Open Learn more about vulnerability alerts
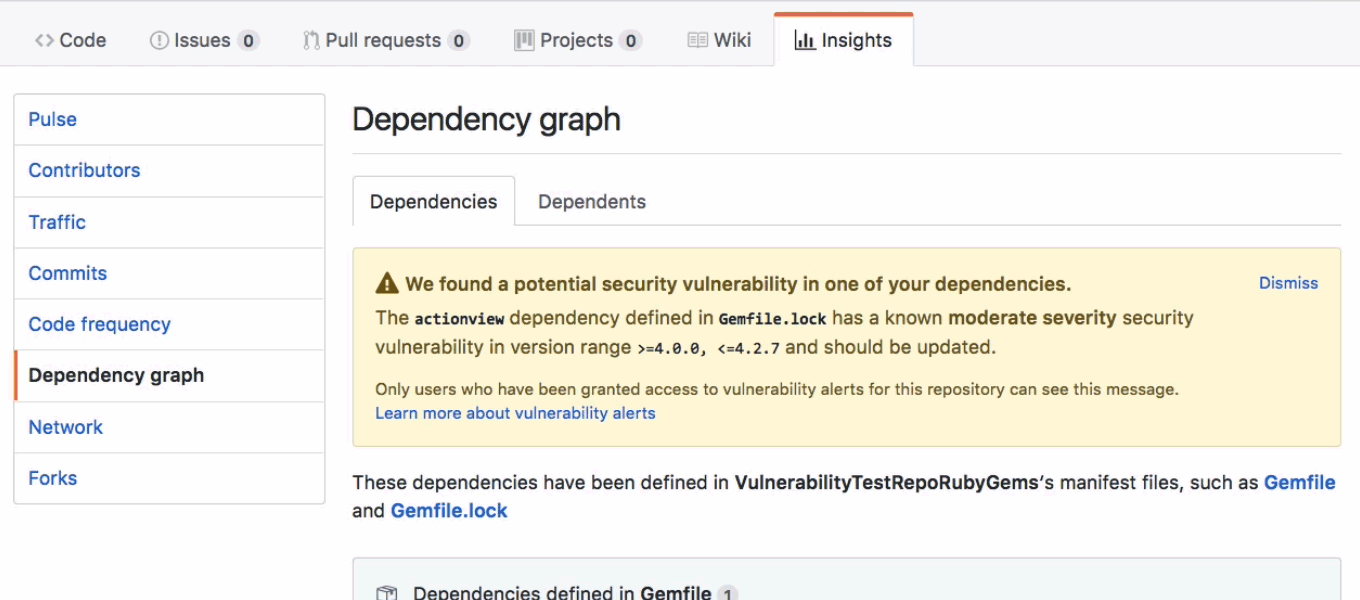This screenshot has height=600, width=1360. point(516,411)
